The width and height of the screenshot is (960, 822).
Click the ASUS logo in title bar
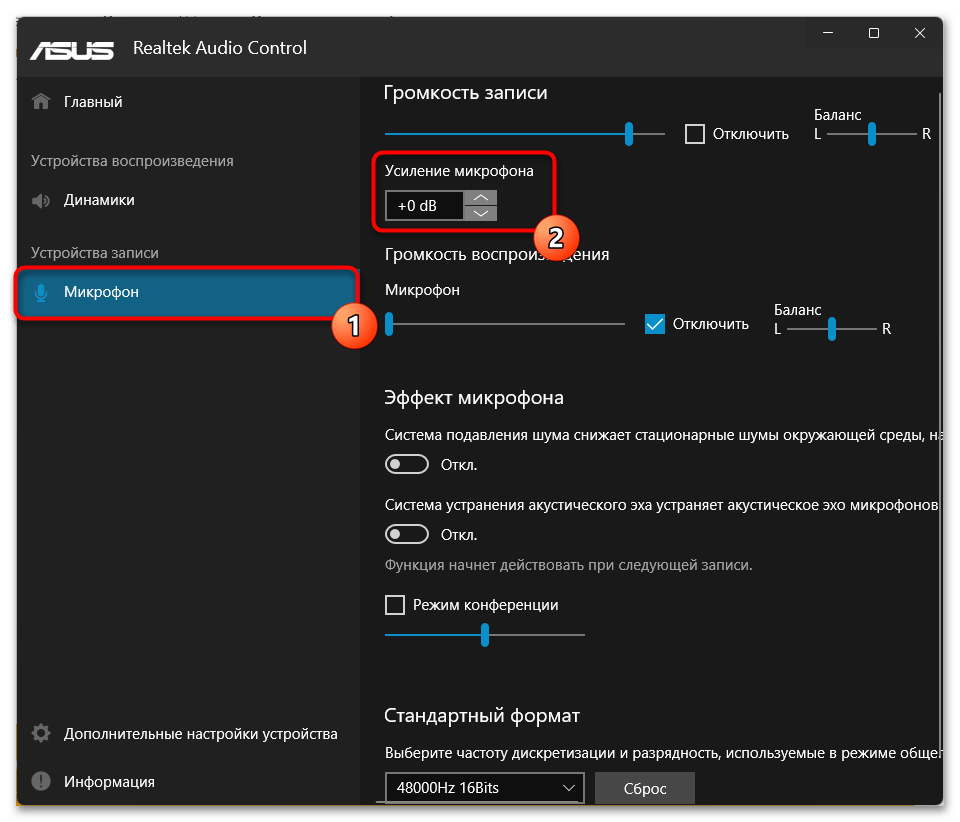tap(74, 49)
